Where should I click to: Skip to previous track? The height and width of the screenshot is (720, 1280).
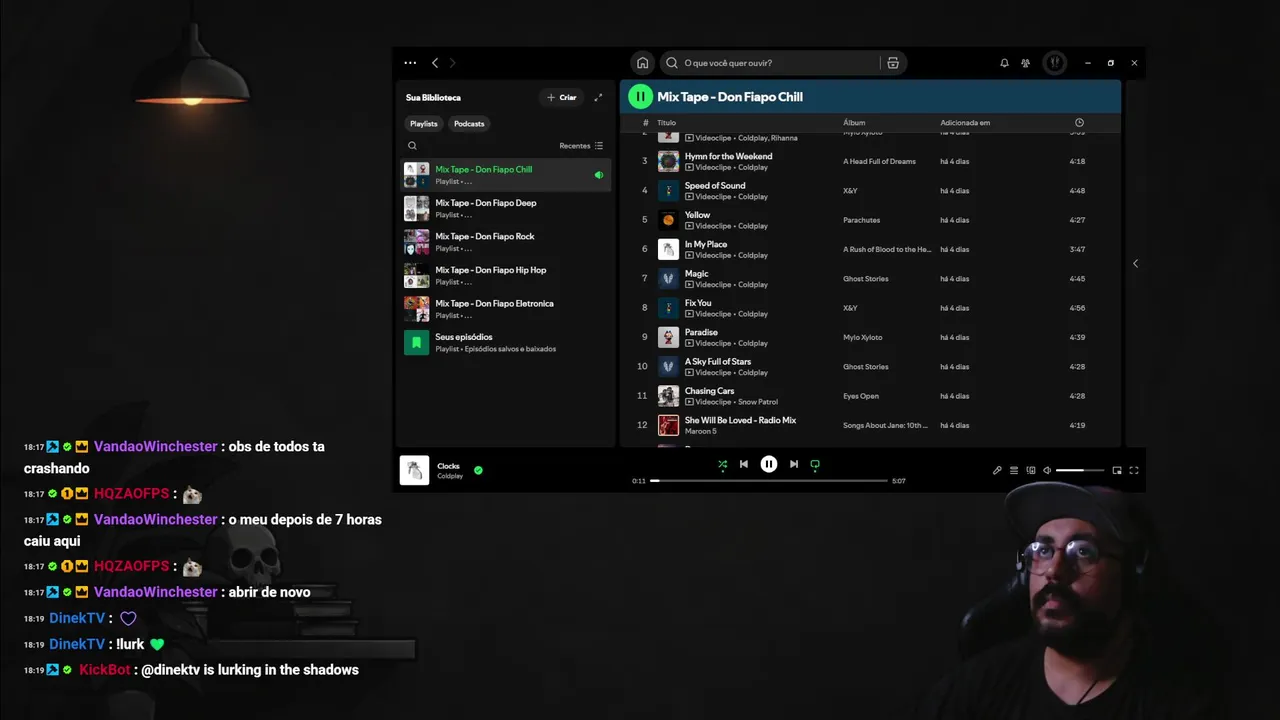click(744, 464)
